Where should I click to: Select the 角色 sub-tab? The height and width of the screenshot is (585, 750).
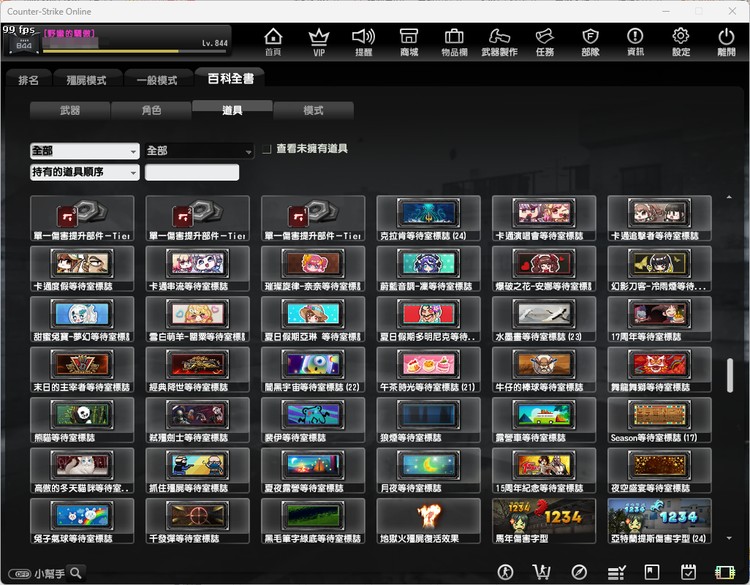pos(151,110)
